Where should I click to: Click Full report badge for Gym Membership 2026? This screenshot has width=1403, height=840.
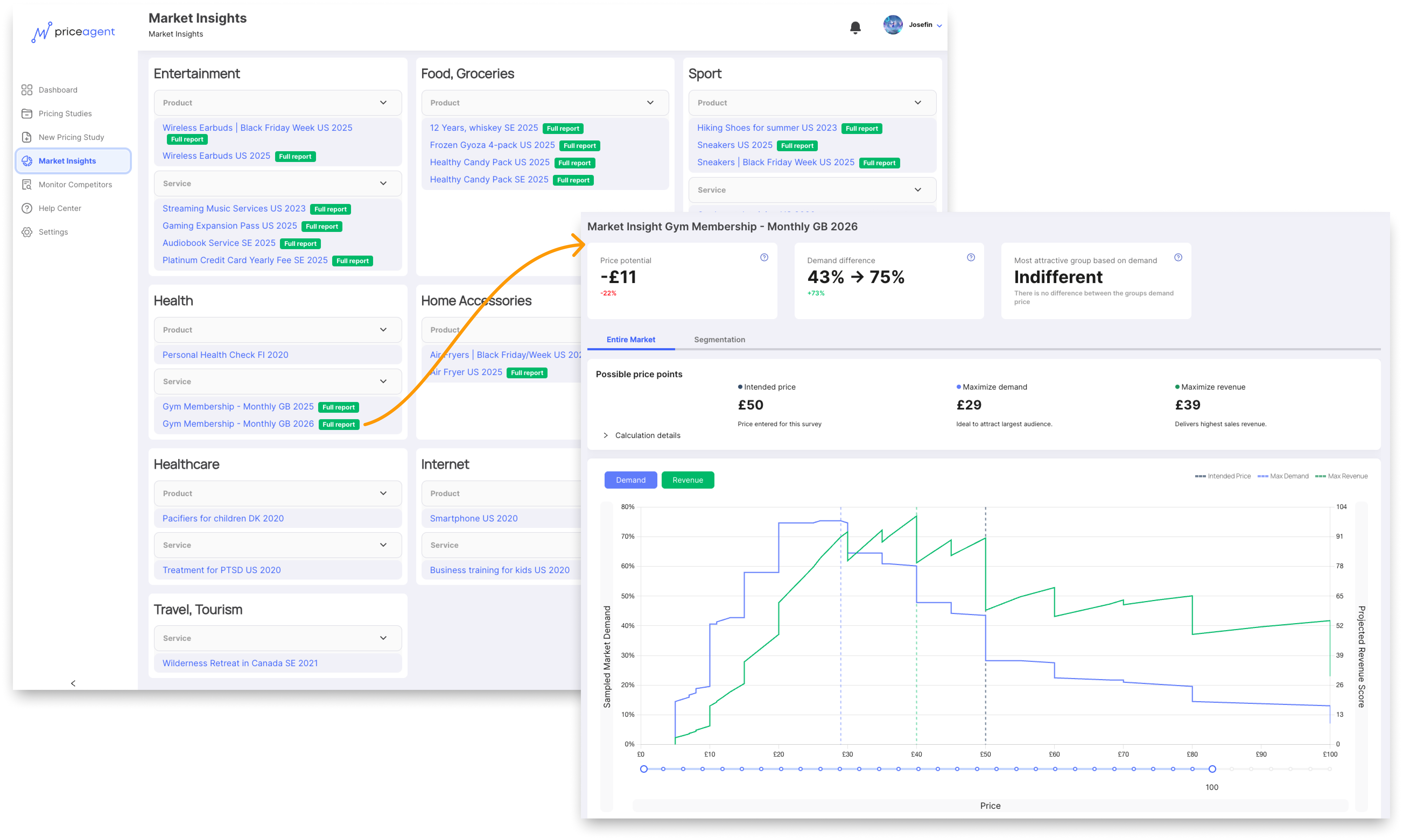pos(339,425)
